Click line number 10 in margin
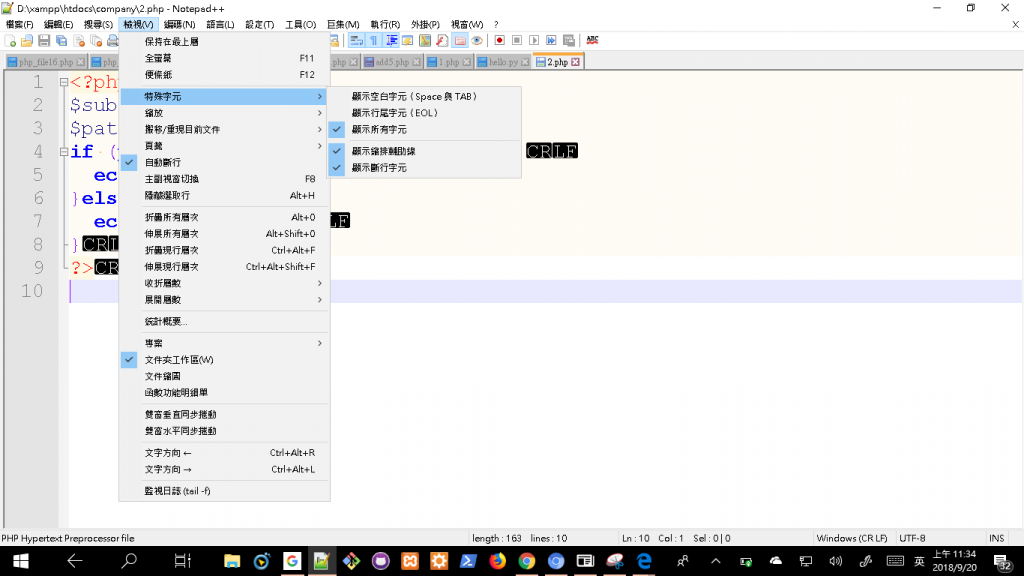 pos(32,291)
